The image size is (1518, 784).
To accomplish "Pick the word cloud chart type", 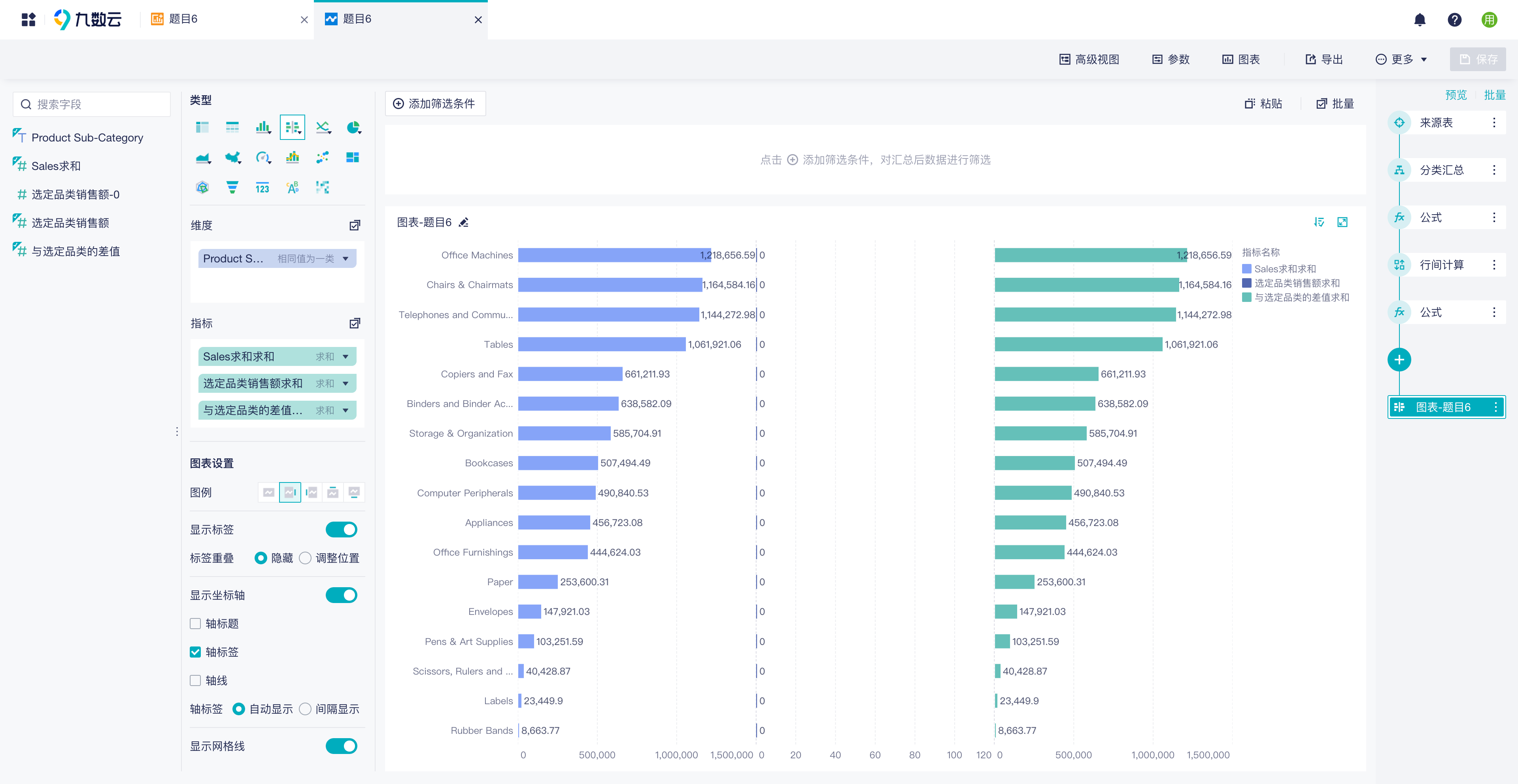I will coord(292,187).
